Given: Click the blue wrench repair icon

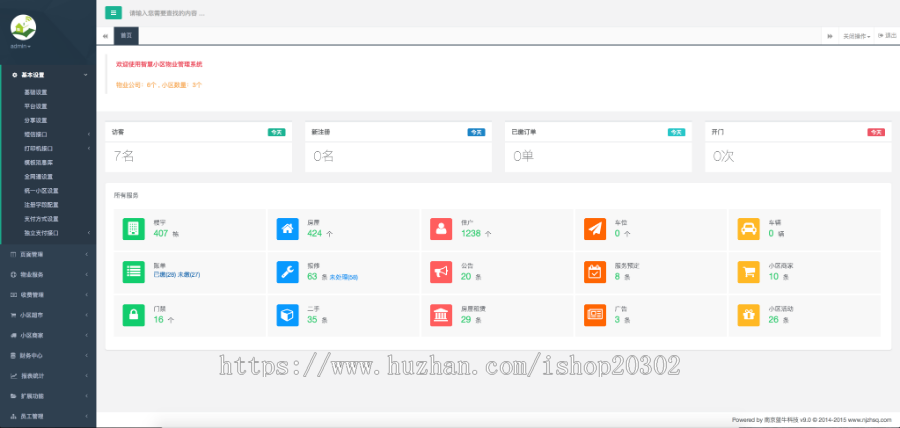Looking at the screenshot, I should (287, 272).
